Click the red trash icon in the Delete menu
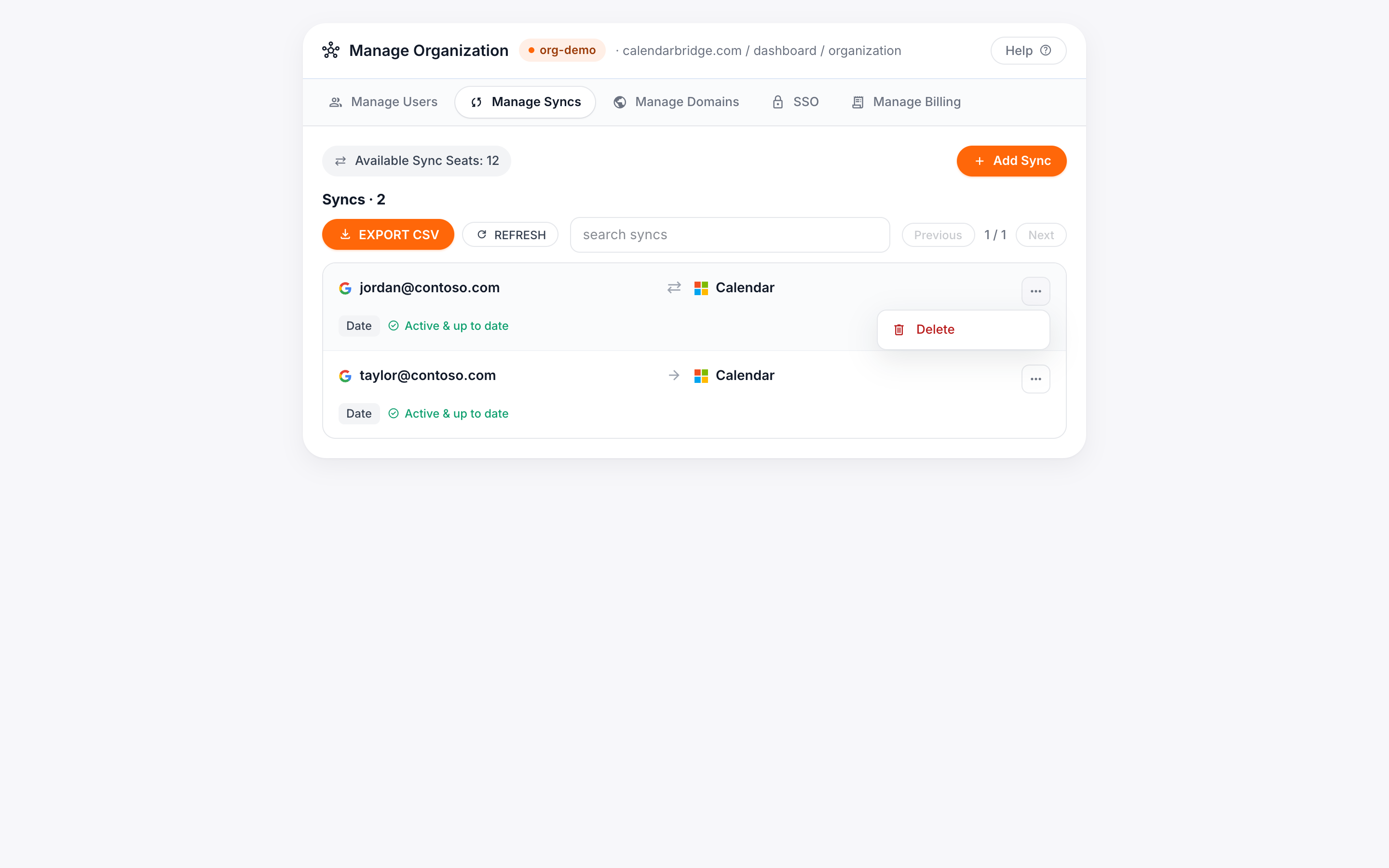1389x868 pixels. coord(899,329)
